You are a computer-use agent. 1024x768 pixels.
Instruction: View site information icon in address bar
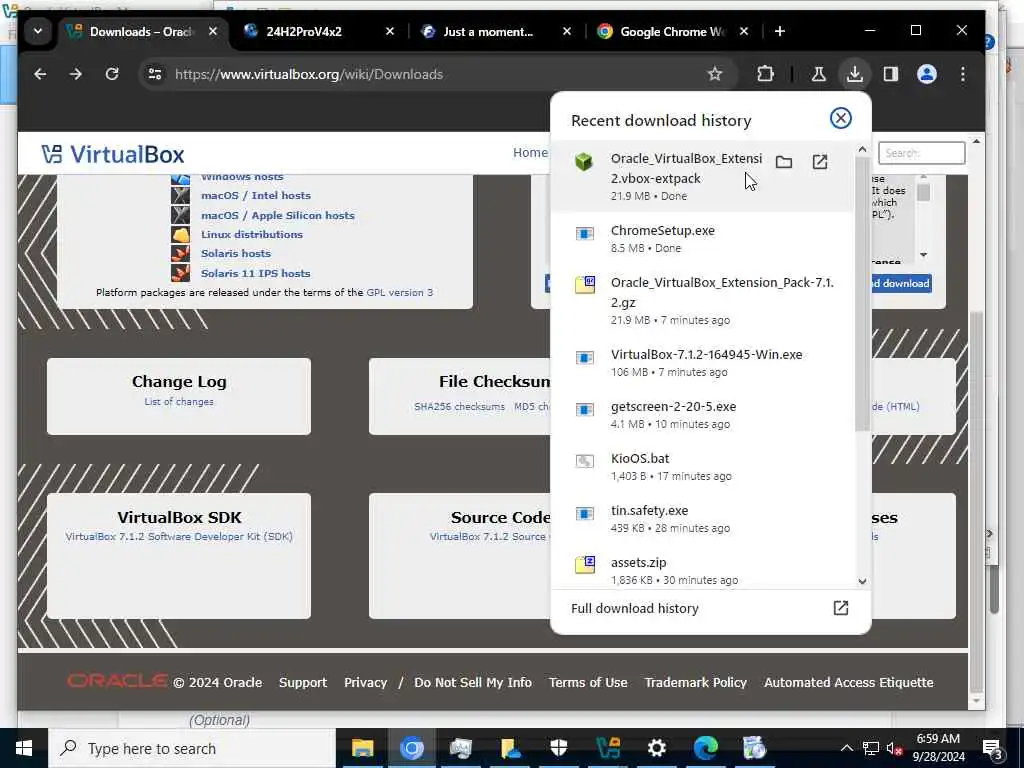(x=155, y=74)
